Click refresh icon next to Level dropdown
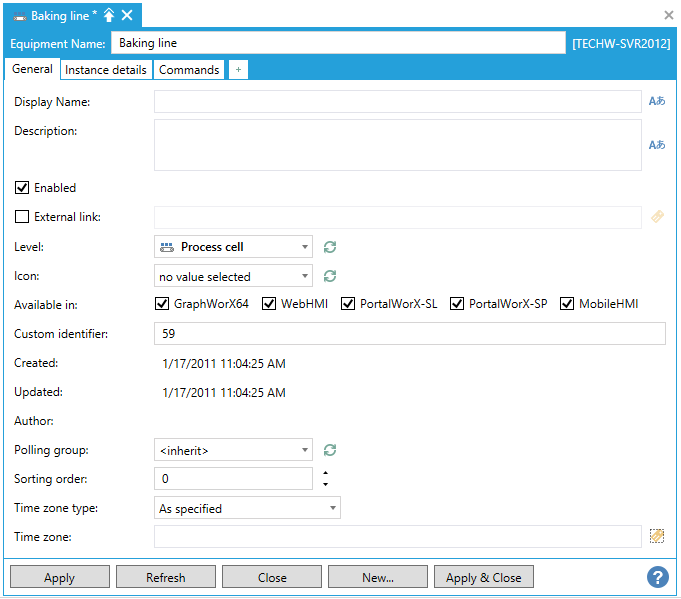The image size is (681, 599). (330, 247)
